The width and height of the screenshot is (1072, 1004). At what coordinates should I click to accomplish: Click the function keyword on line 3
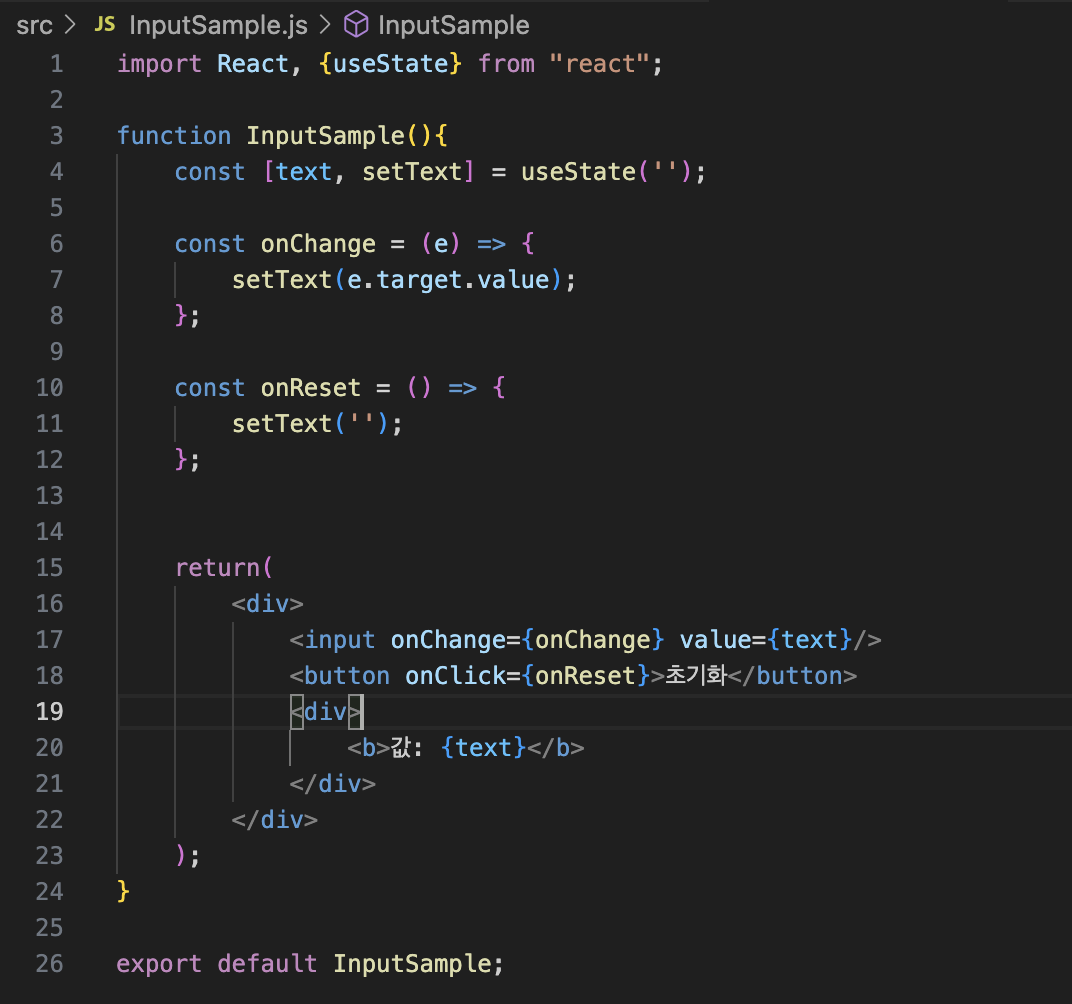tap(174, 135)
